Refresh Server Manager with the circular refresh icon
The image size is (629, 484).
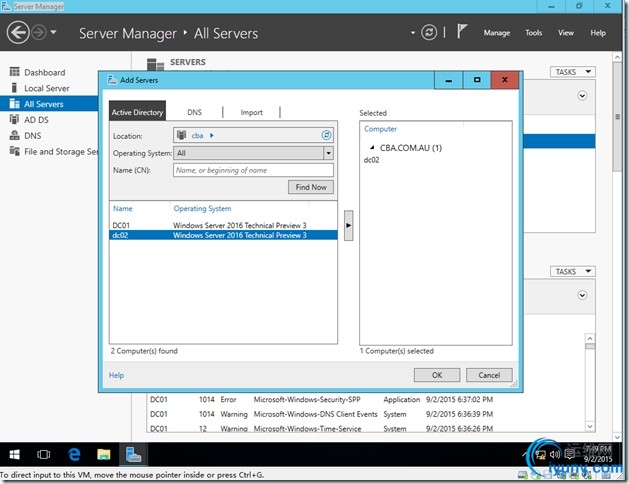429,32
